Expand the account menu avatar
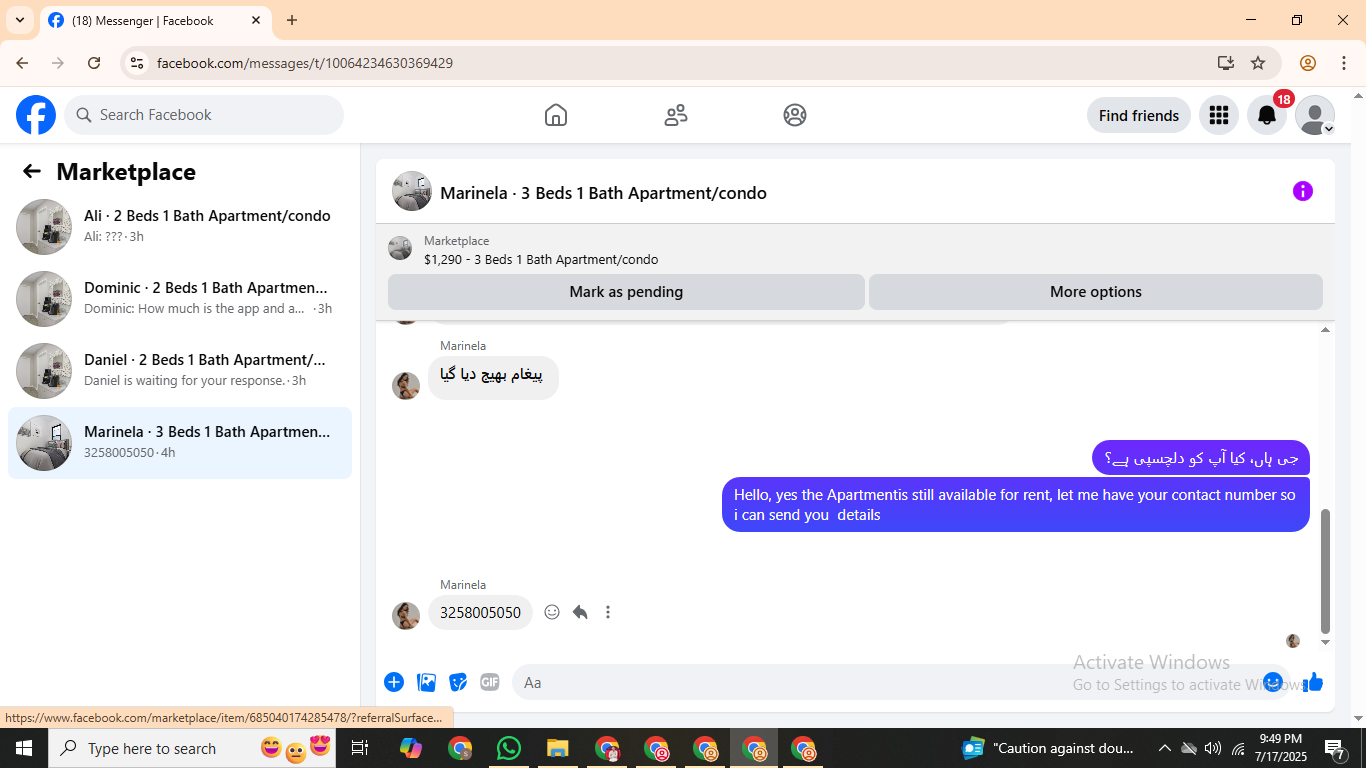 (x=1315, y=115)
